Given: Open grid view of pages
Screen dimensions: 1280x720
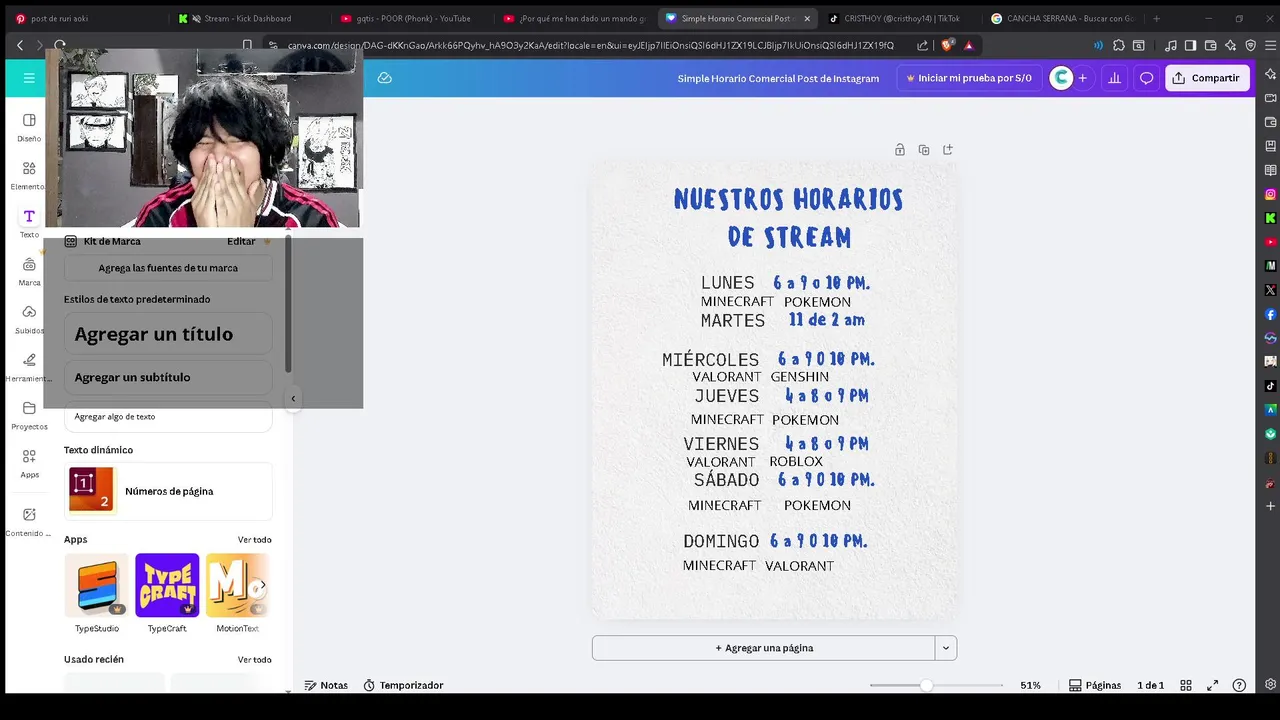Looking at the screenshot, I should point(1186,685).
